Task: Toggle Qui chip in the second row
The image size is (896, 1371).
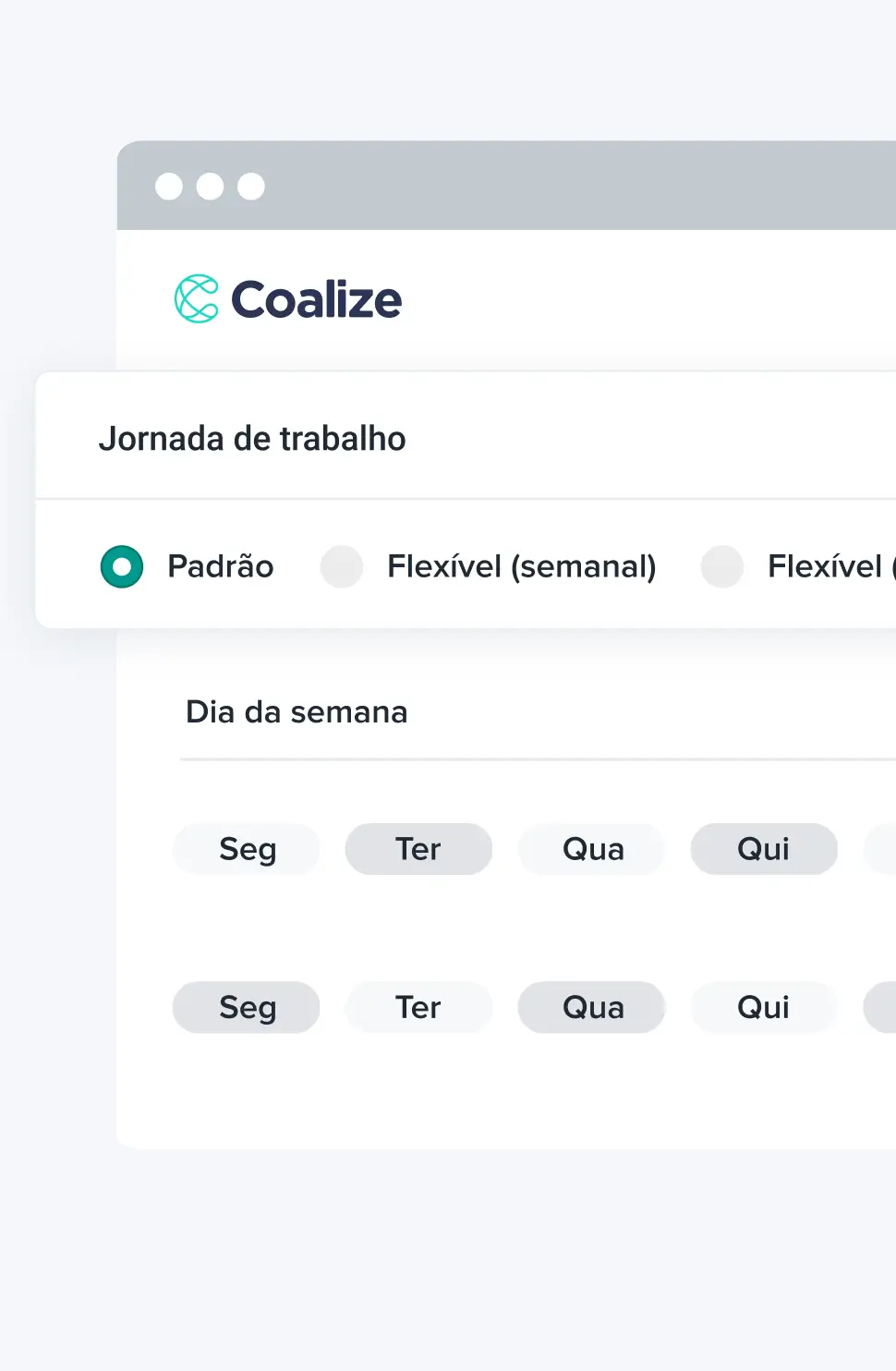Action: pos(764,1007)
